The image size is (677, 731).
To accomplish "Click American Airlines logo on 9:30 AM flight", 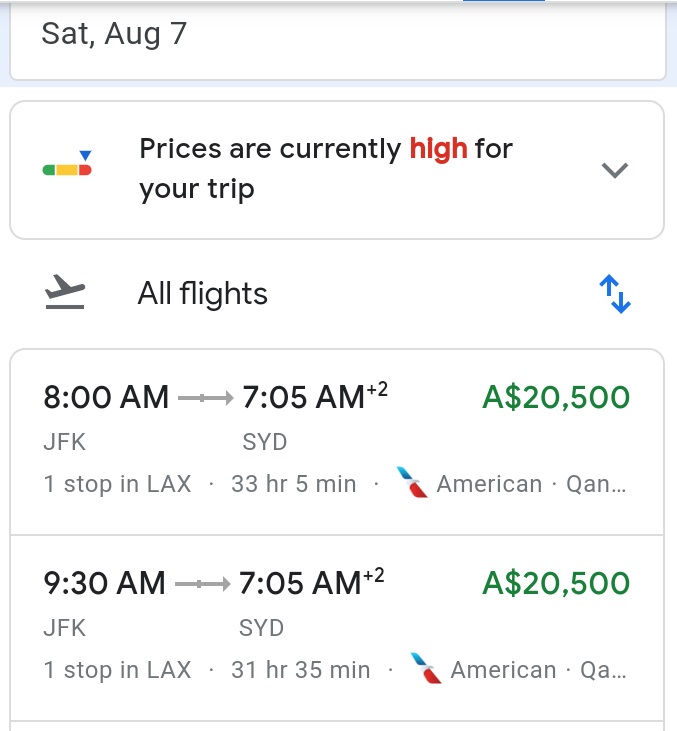I will [426, 670].
